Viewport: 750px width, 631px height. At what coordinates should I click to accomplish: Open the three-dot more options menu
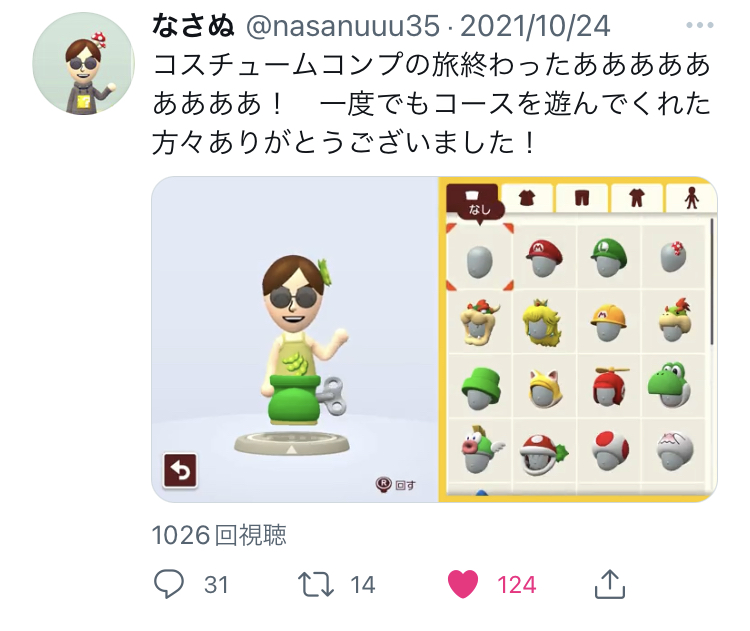click(700, 25)
